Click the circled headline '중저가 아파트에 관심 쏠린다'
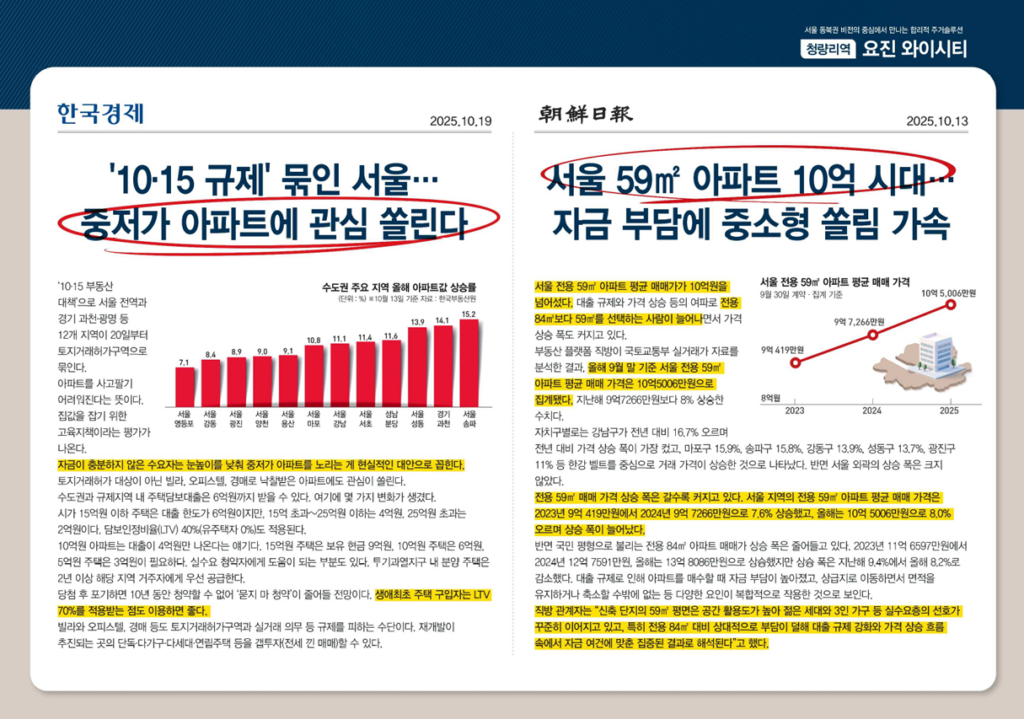The width and height of the screenshot is (1024, 719). (x=262, y=223)
